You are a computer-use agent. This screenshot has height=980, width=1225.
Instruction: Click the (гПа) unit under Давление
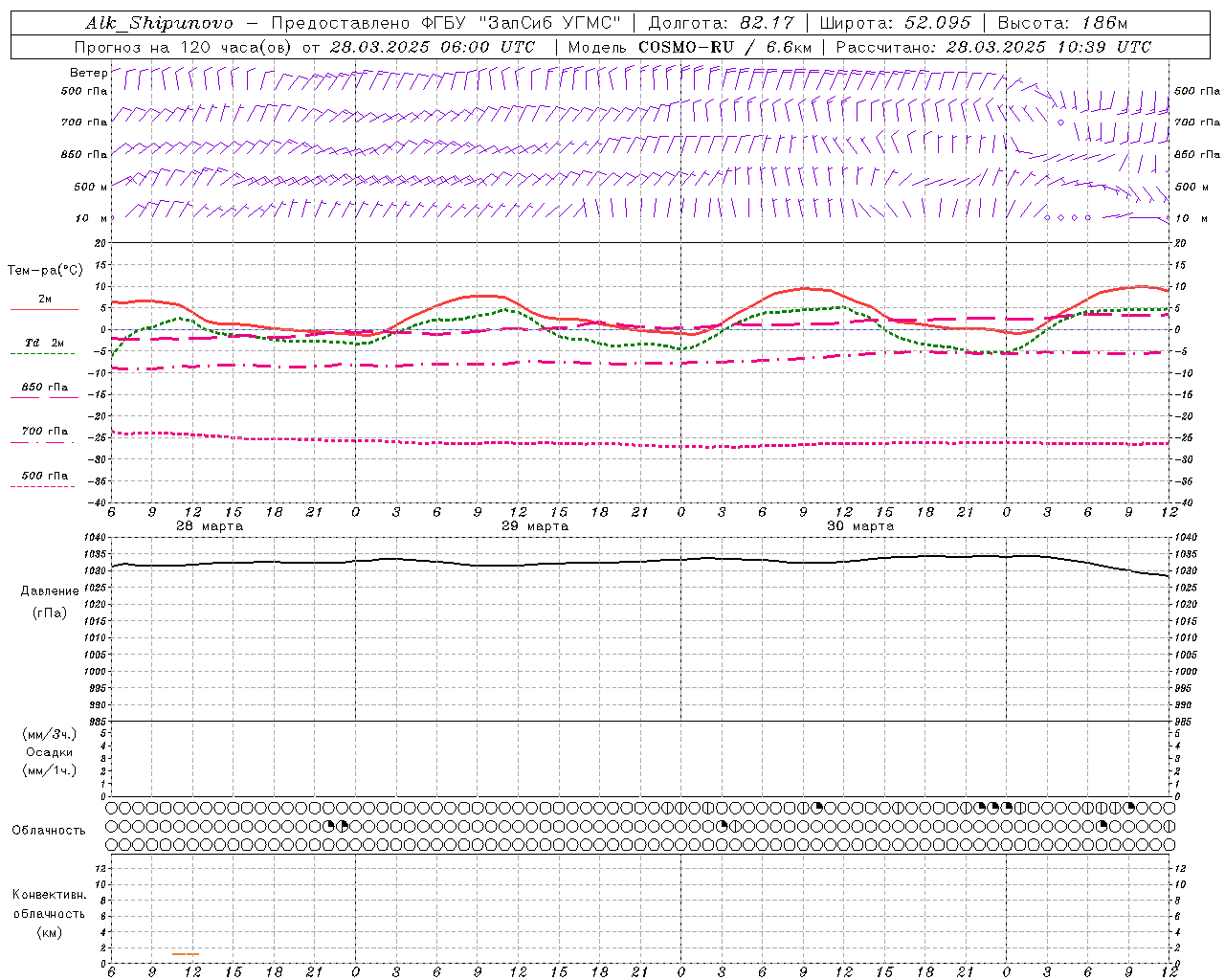(50, 612)
